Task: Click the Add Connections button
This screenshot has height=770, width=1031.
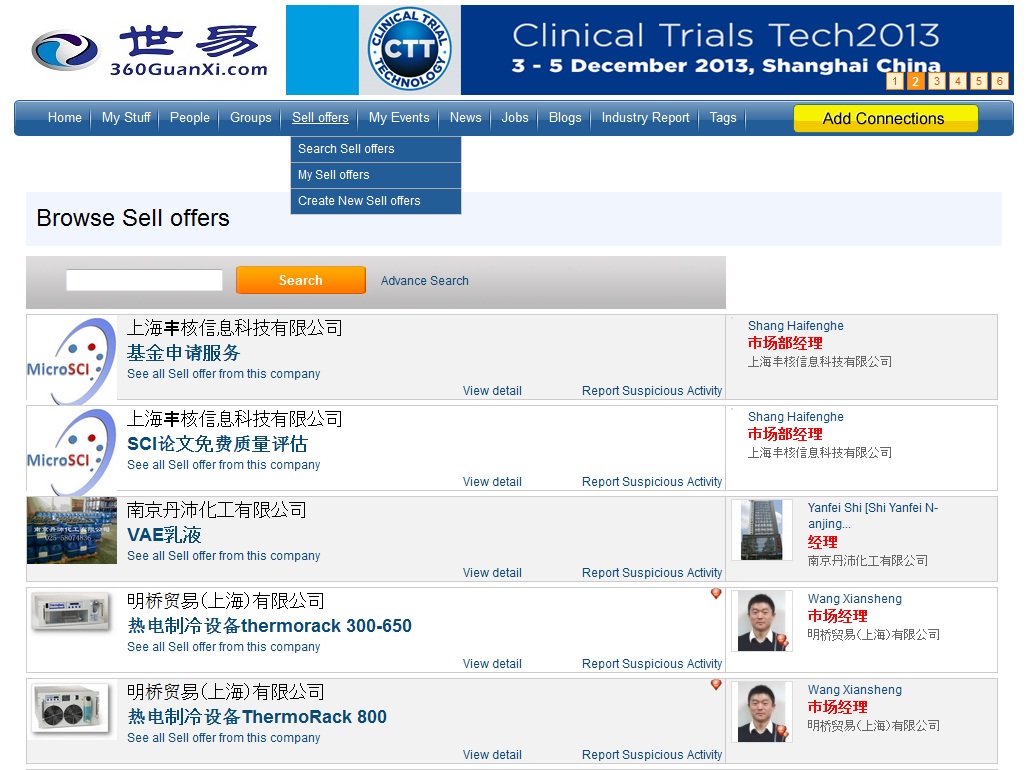Action: pos(885,118)
